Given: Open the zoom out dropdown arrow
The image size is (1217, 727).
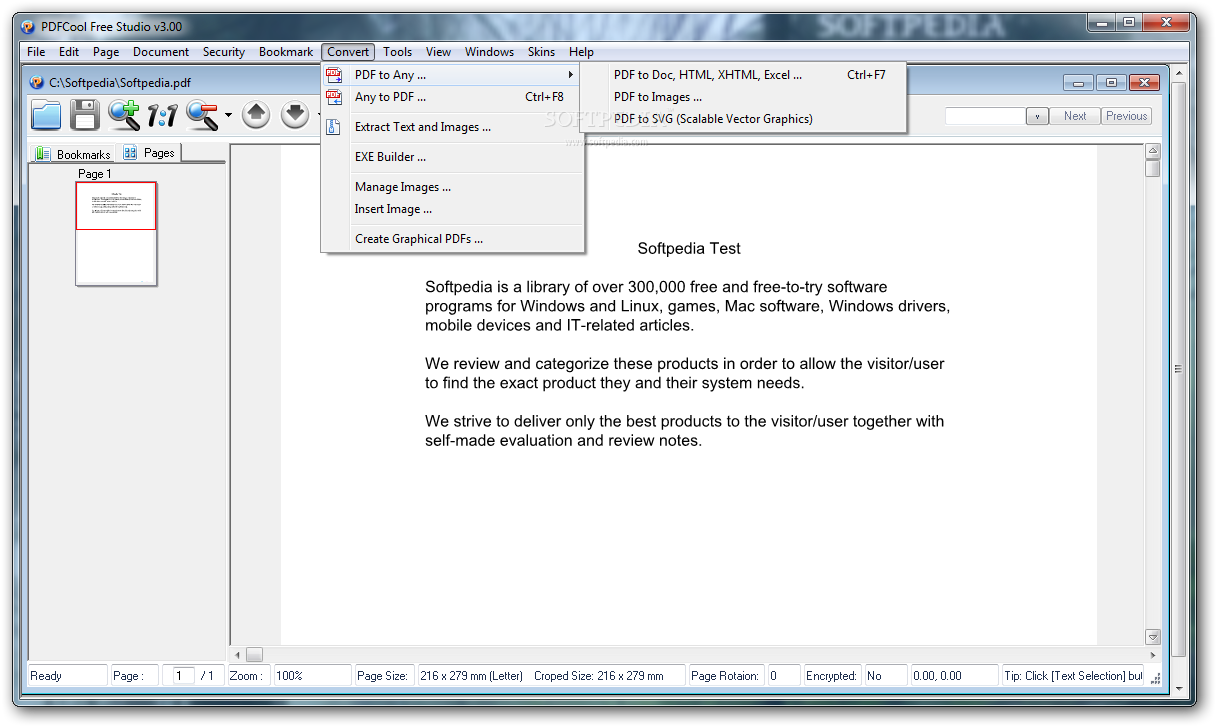Looking at the screenshot, I should point(228,116).
